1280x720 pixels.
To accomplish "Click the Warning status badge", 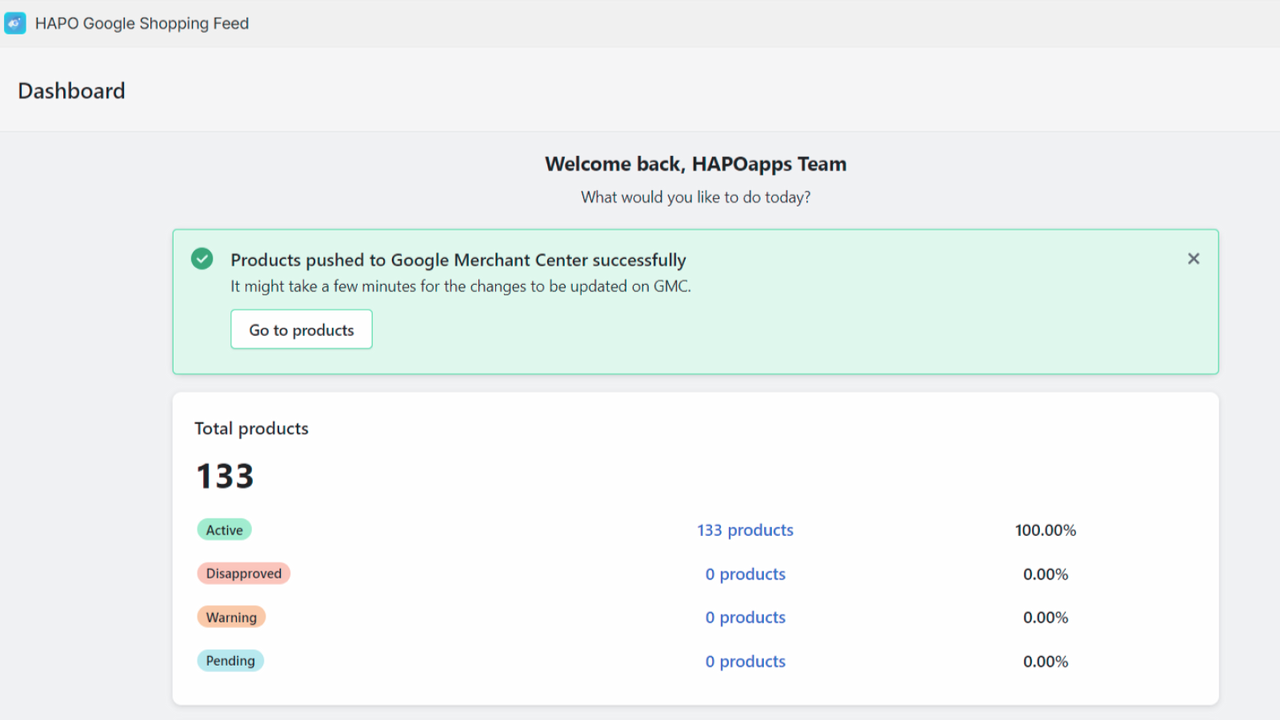I will (x=231, y=617).
